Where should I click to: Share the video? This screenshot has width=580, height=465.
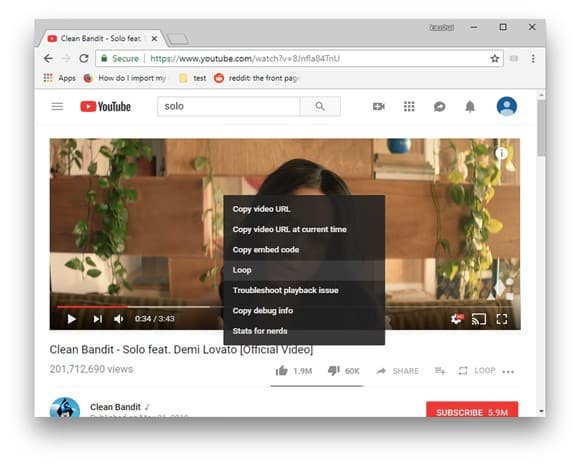click(397, 371)
